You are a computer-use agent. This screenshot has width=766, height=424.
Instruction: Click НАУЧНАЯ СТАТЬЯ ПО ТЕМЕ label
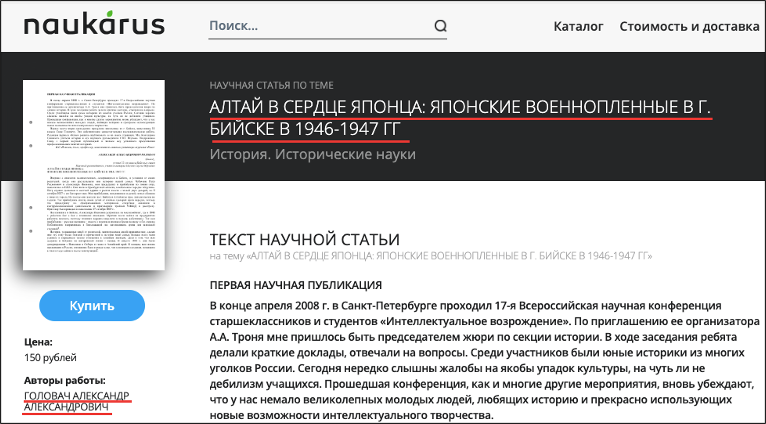coord(272,85)
